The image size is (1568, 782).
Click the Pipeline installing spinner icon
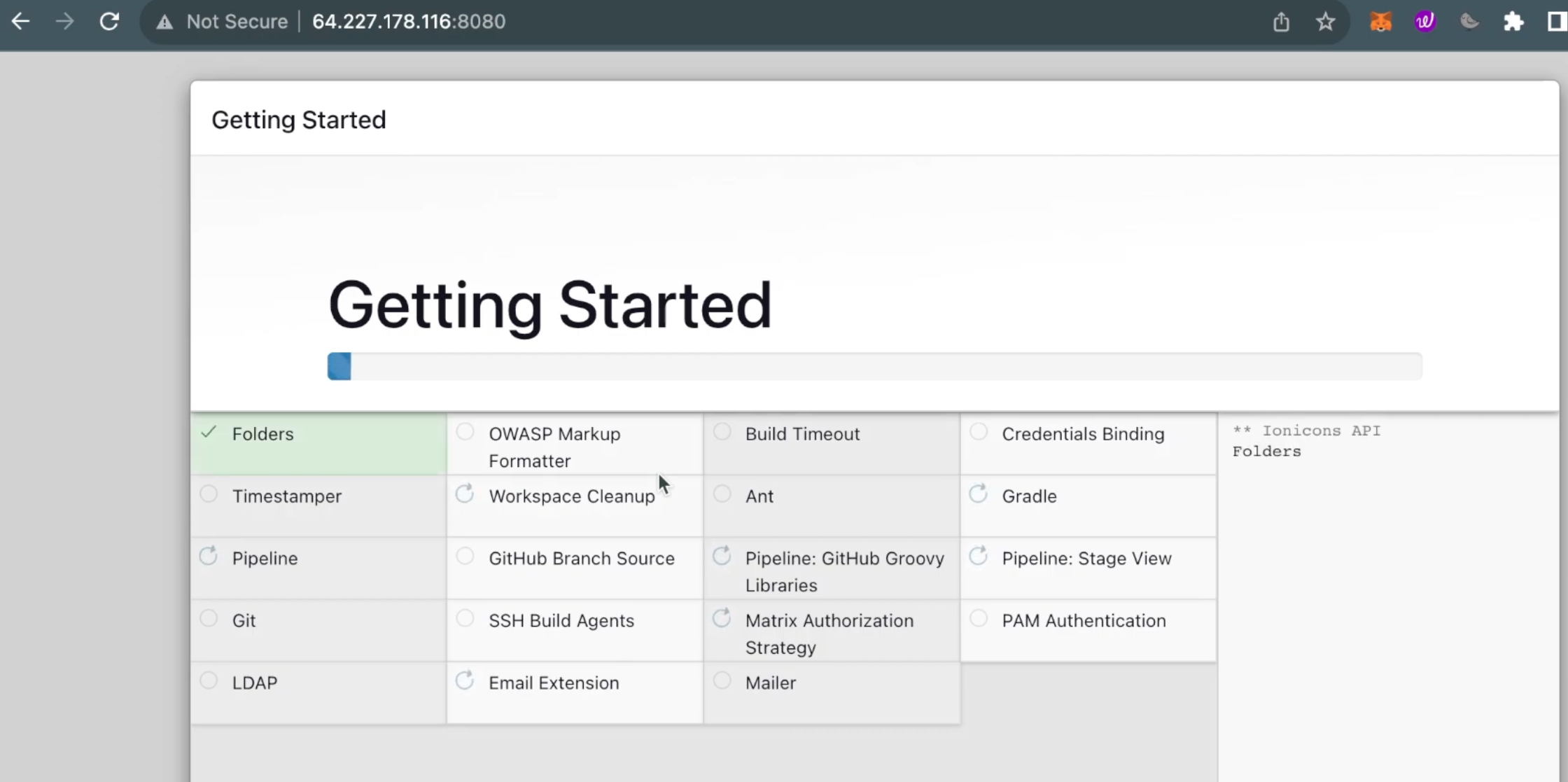(209, 557)
